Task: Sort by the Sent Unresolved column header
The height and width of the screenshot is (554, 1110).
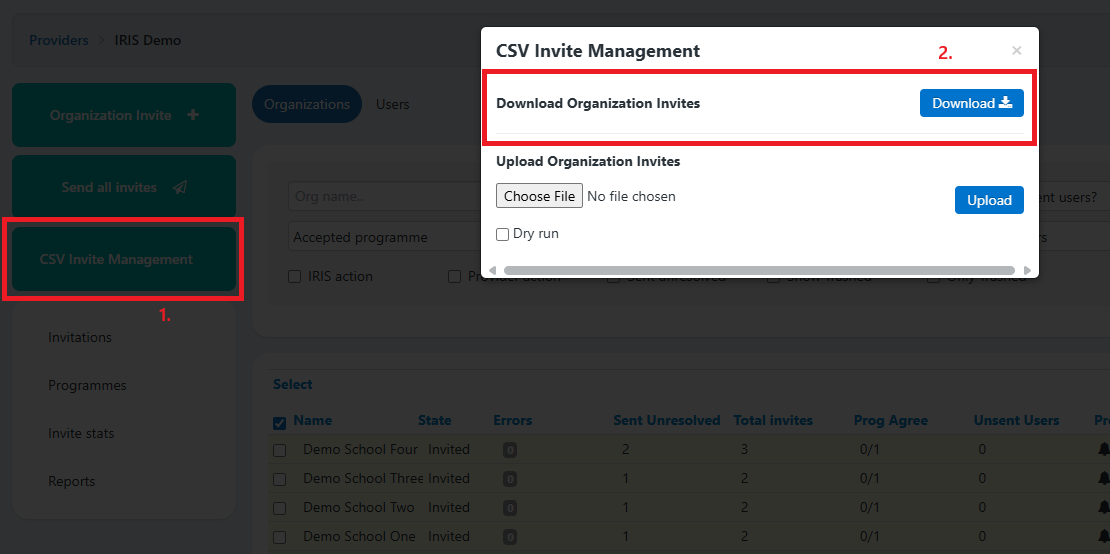Action: (667, 420)
